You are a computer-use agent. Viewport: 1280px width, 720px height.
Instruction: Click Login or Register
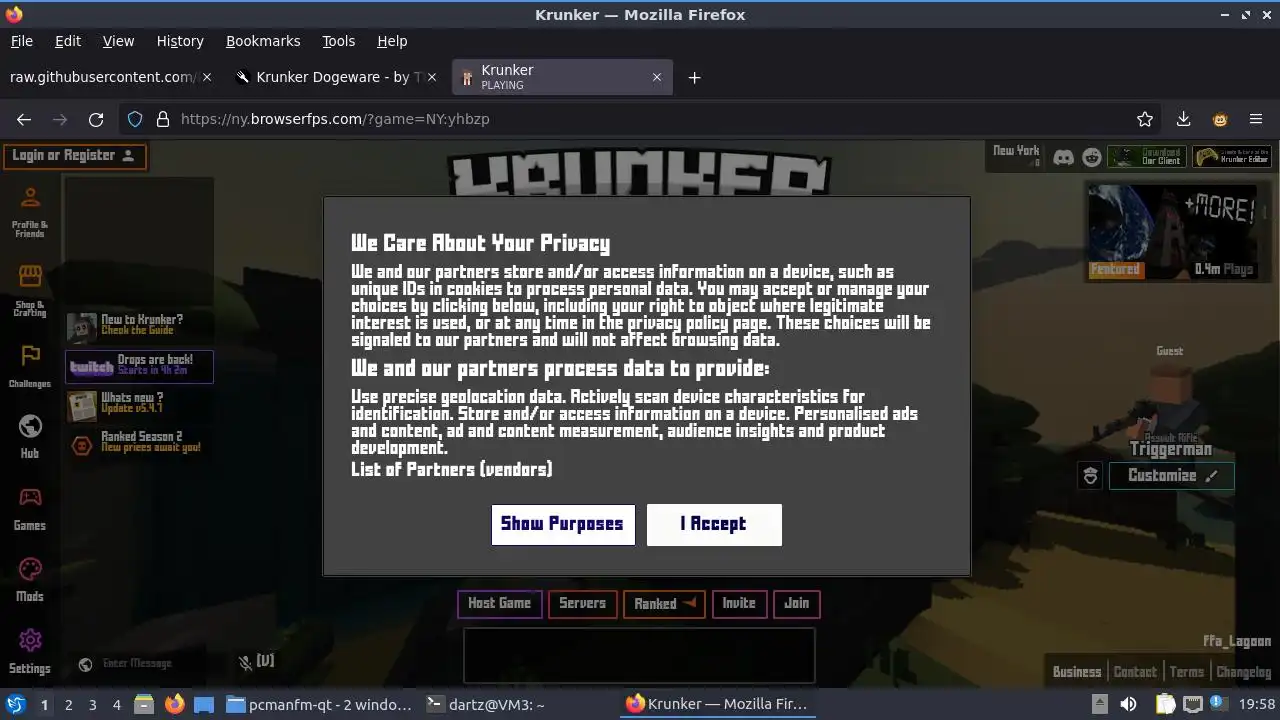point(74,156)
